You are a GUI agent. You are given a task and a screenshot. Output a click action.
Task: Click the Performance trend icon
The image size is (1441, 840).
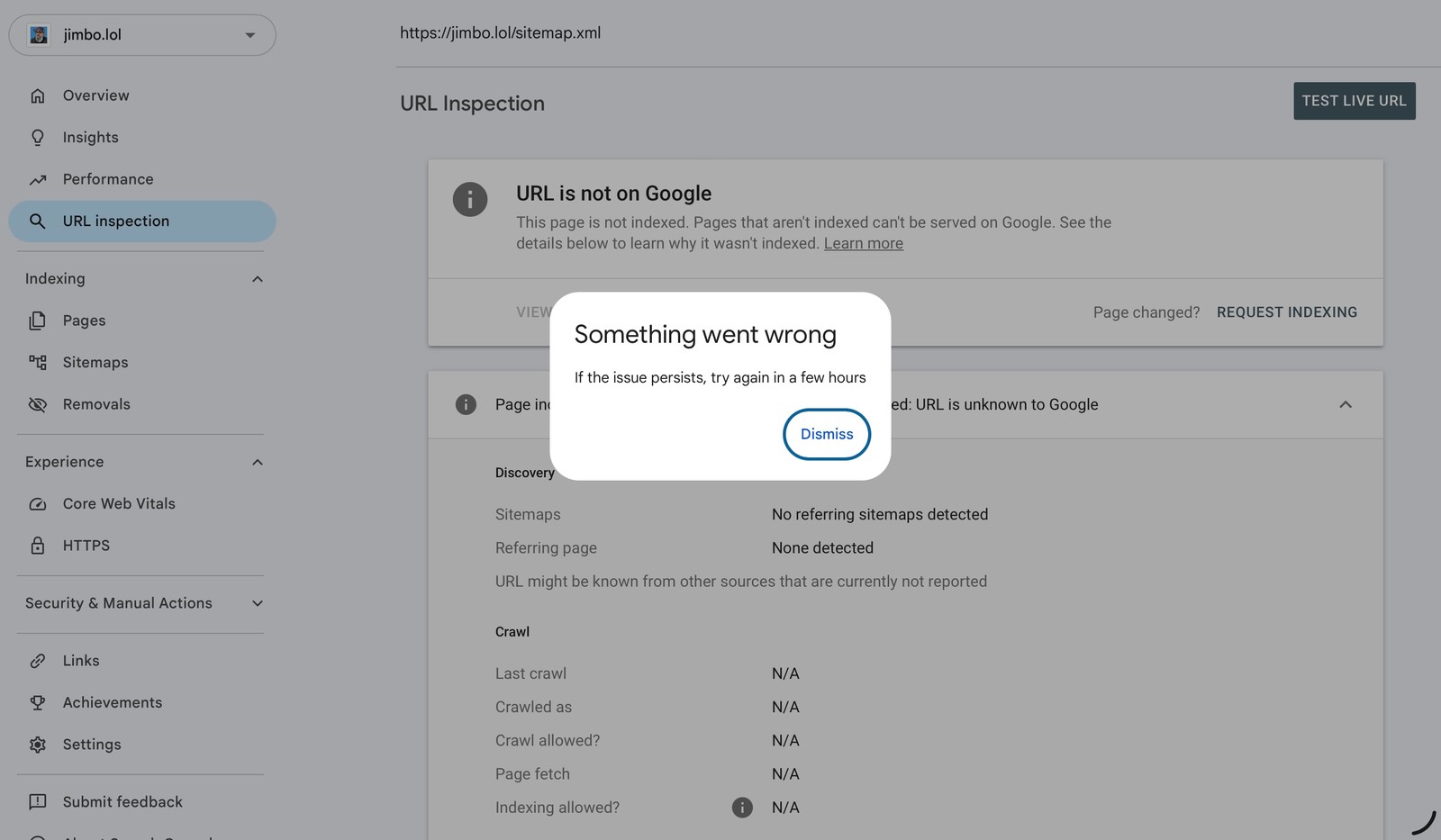pyautogui.click(x=38, y=179)
